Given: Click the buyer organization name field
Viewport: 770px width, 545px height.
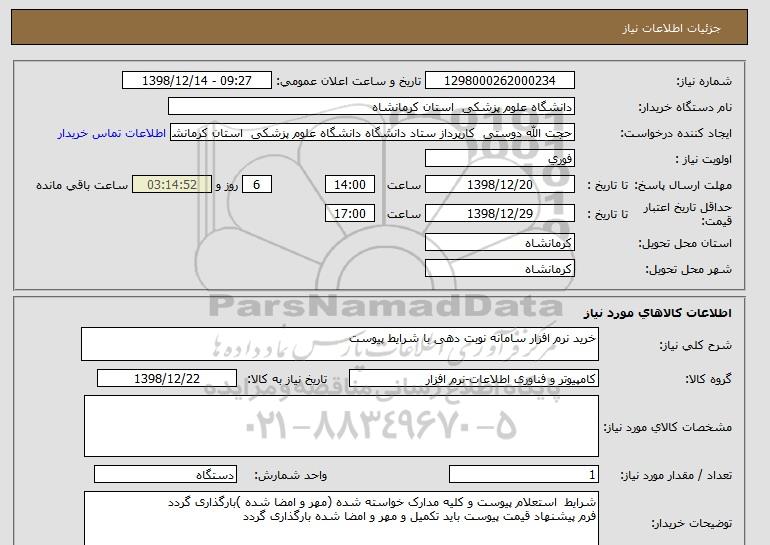Looking at the screenshot, I should pos(371,107).
